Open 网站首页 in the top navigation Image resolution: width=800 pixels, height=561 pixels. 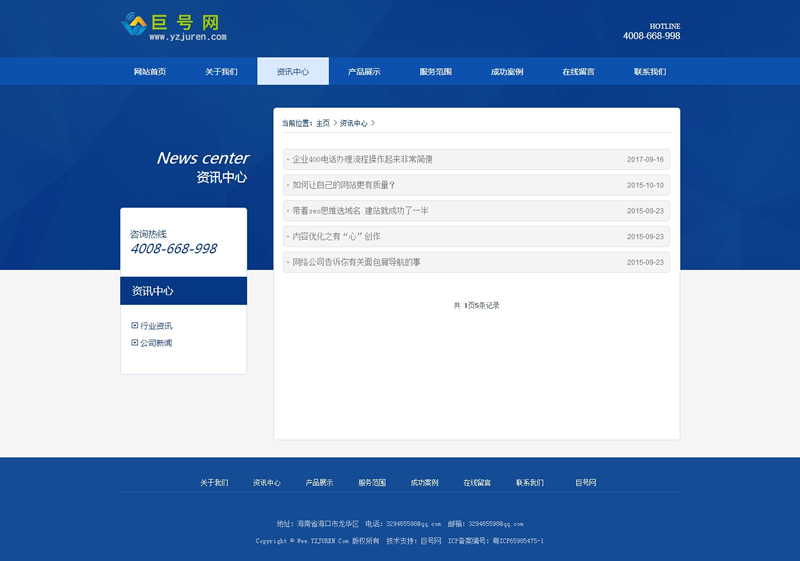point(150,72)
